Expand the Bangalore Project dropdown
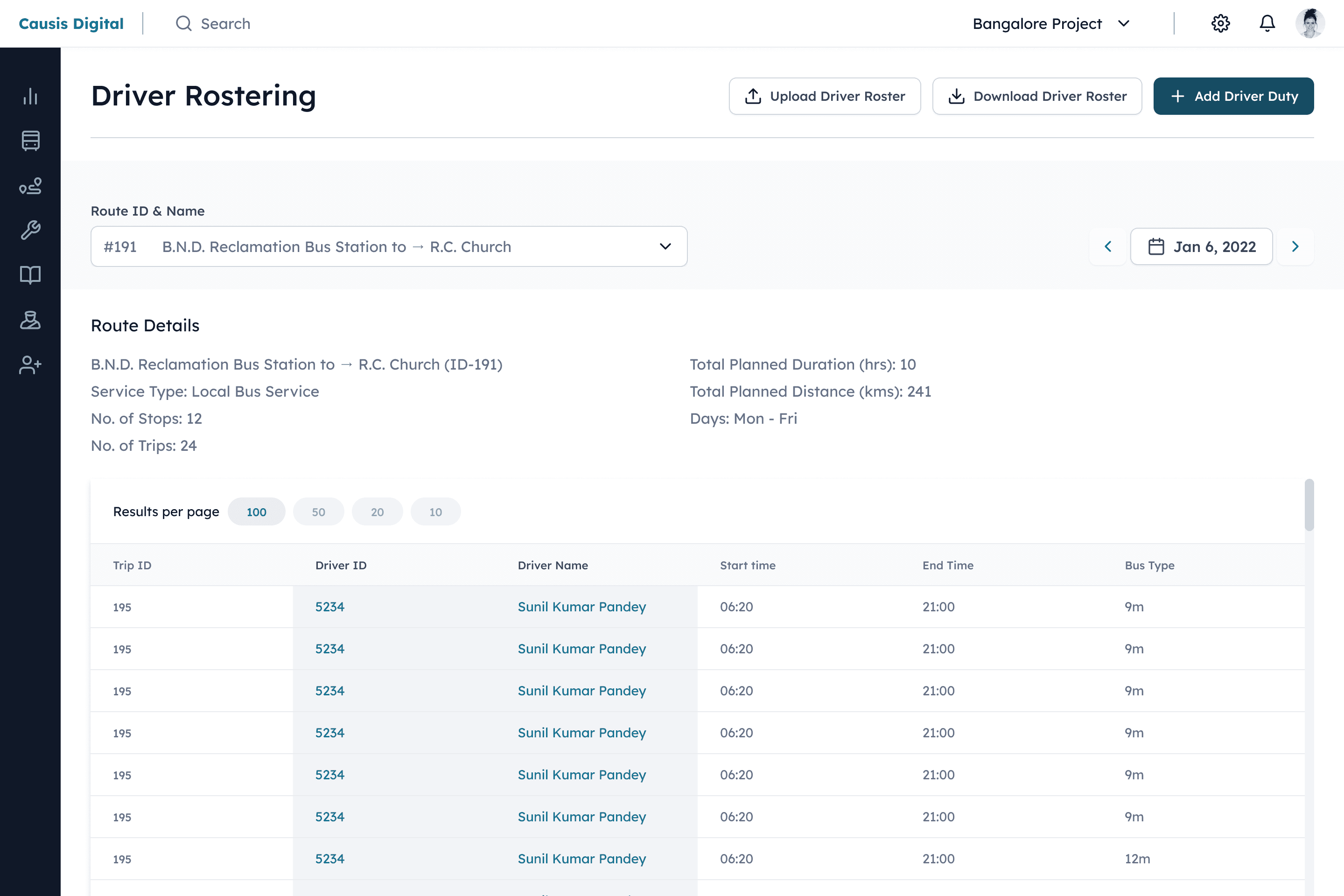 (1051, 23)
